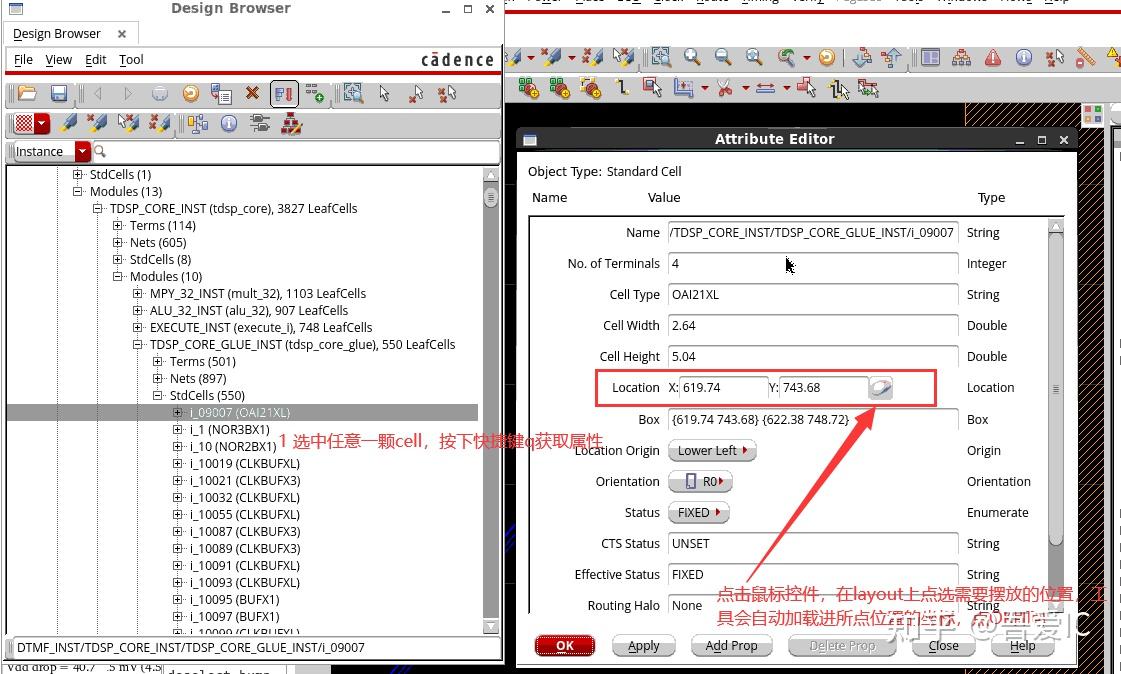
Task: Click the Save design icon
Action: [x=59, y=93]
